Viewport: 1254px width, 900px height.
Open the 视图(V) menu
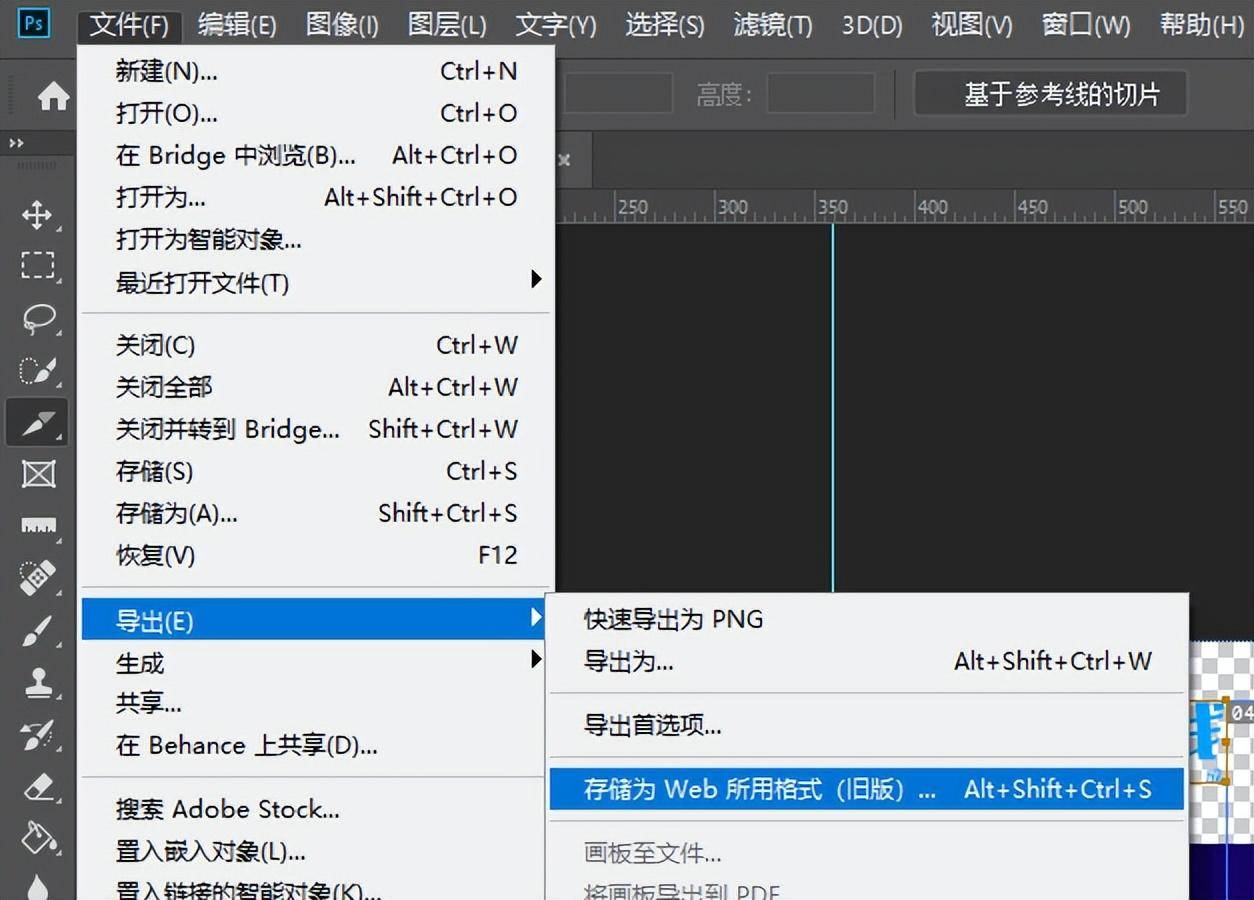(972, 24)
